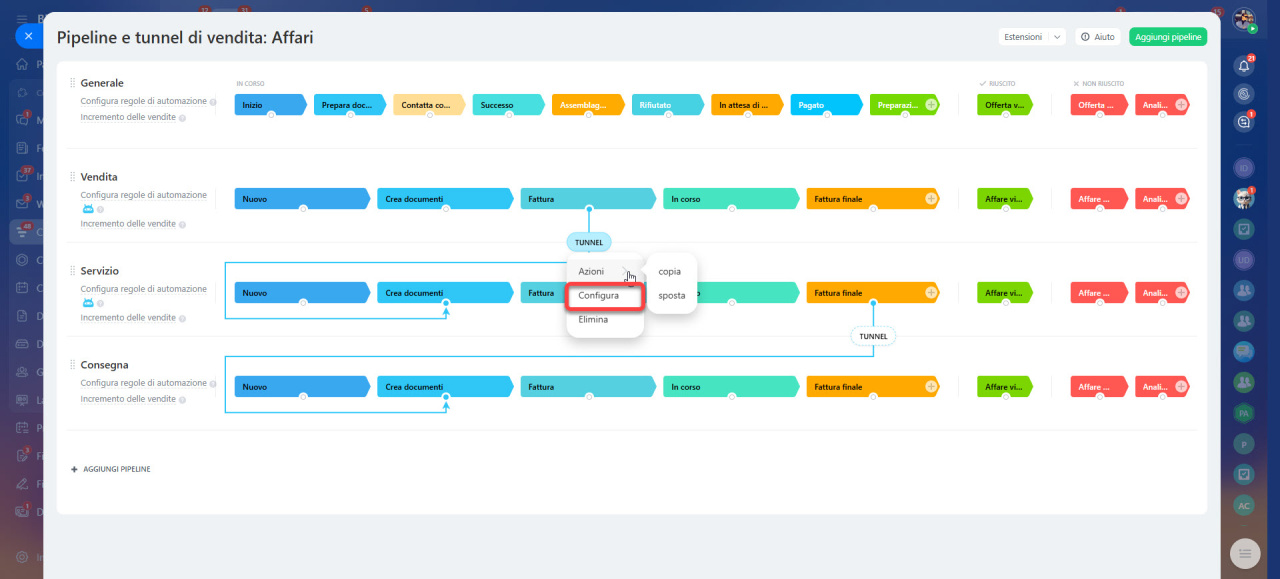
Task: Click the Aiuto help button
Action: [1098, 37]
